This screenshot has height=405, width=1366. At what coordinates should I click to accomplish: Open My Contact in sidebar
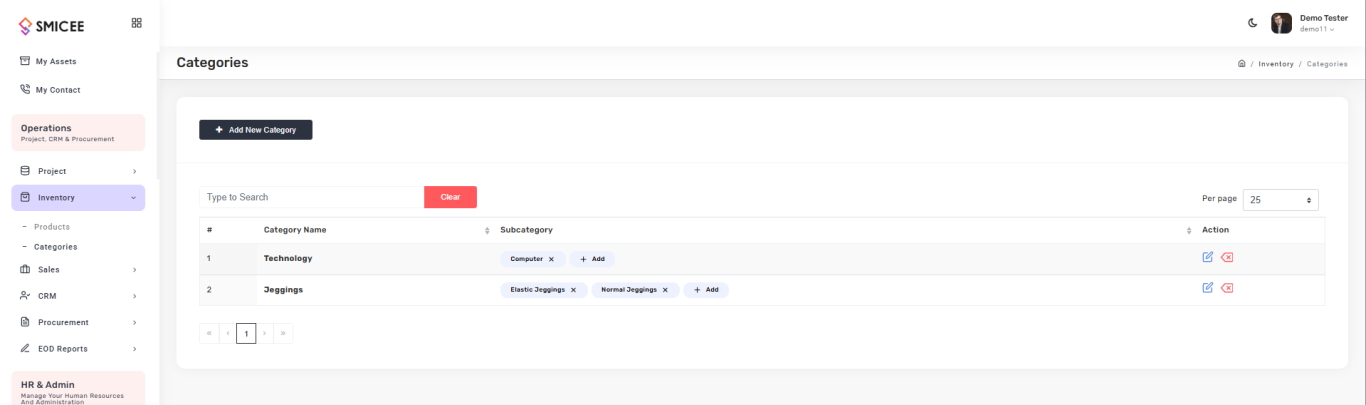(58, 90)
